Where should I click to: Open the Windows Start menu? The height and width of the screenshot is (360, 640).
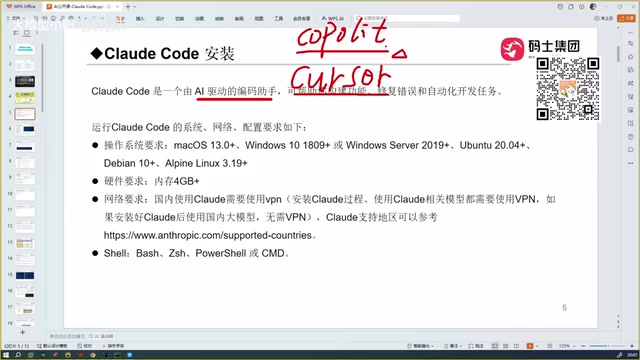click(x=6, y=355)
